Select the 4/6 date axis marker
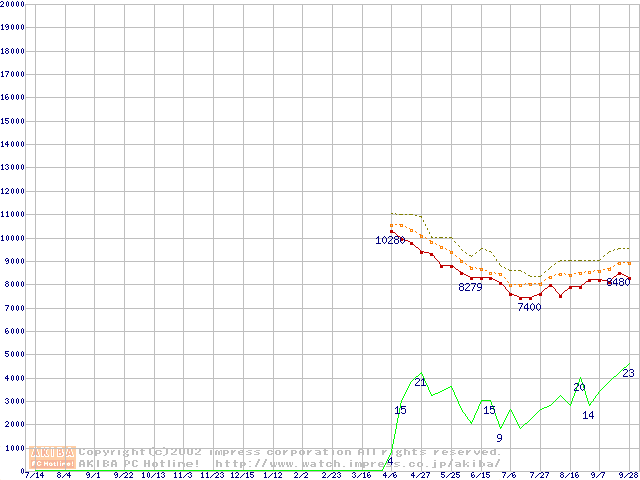640x480 pixels. pyautogui.click(x=390, y=475)
